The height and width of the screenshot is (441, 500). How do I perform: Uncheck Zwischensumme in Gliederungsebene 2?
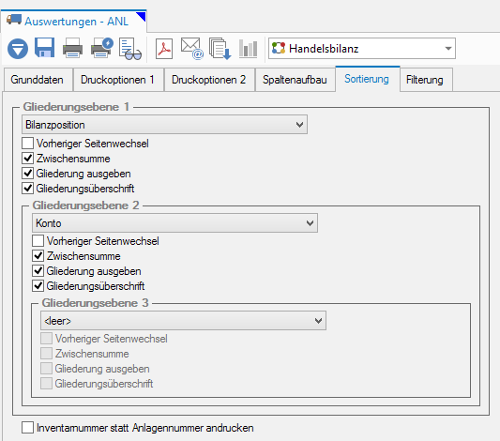[x=38, y=256]
